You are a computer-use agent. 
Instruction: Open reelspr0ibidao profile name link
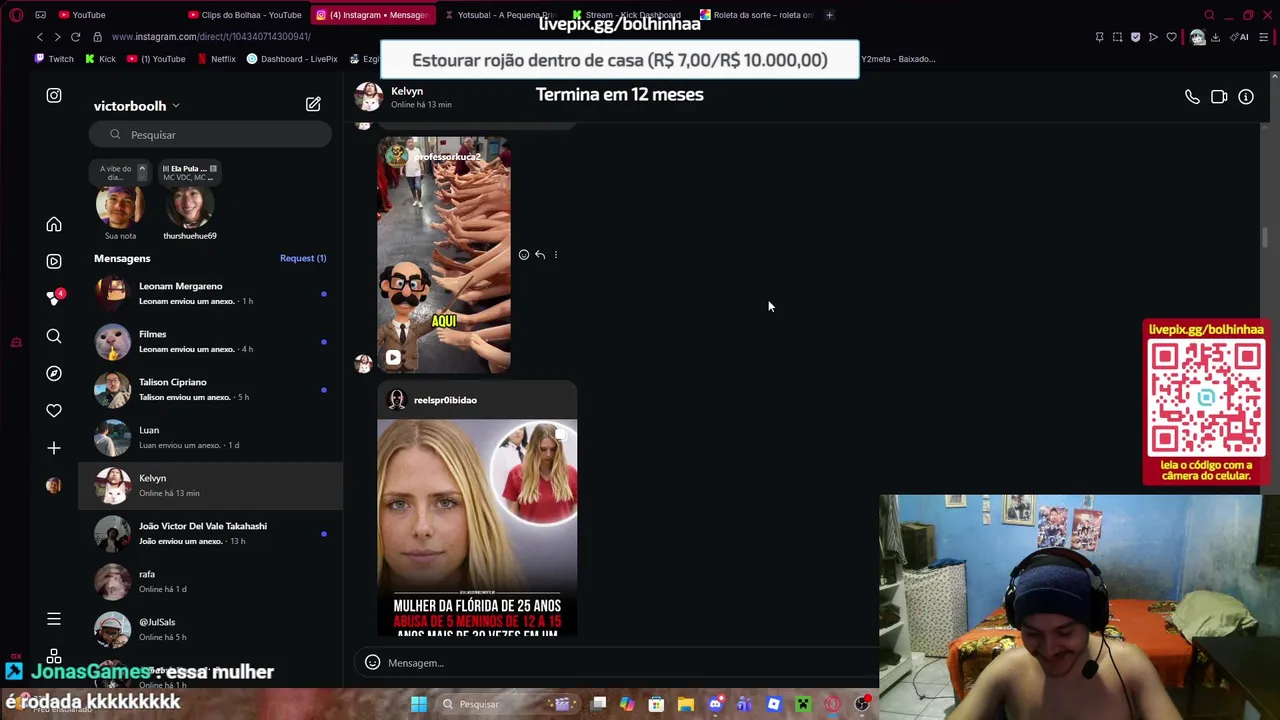tap(445, 400)
